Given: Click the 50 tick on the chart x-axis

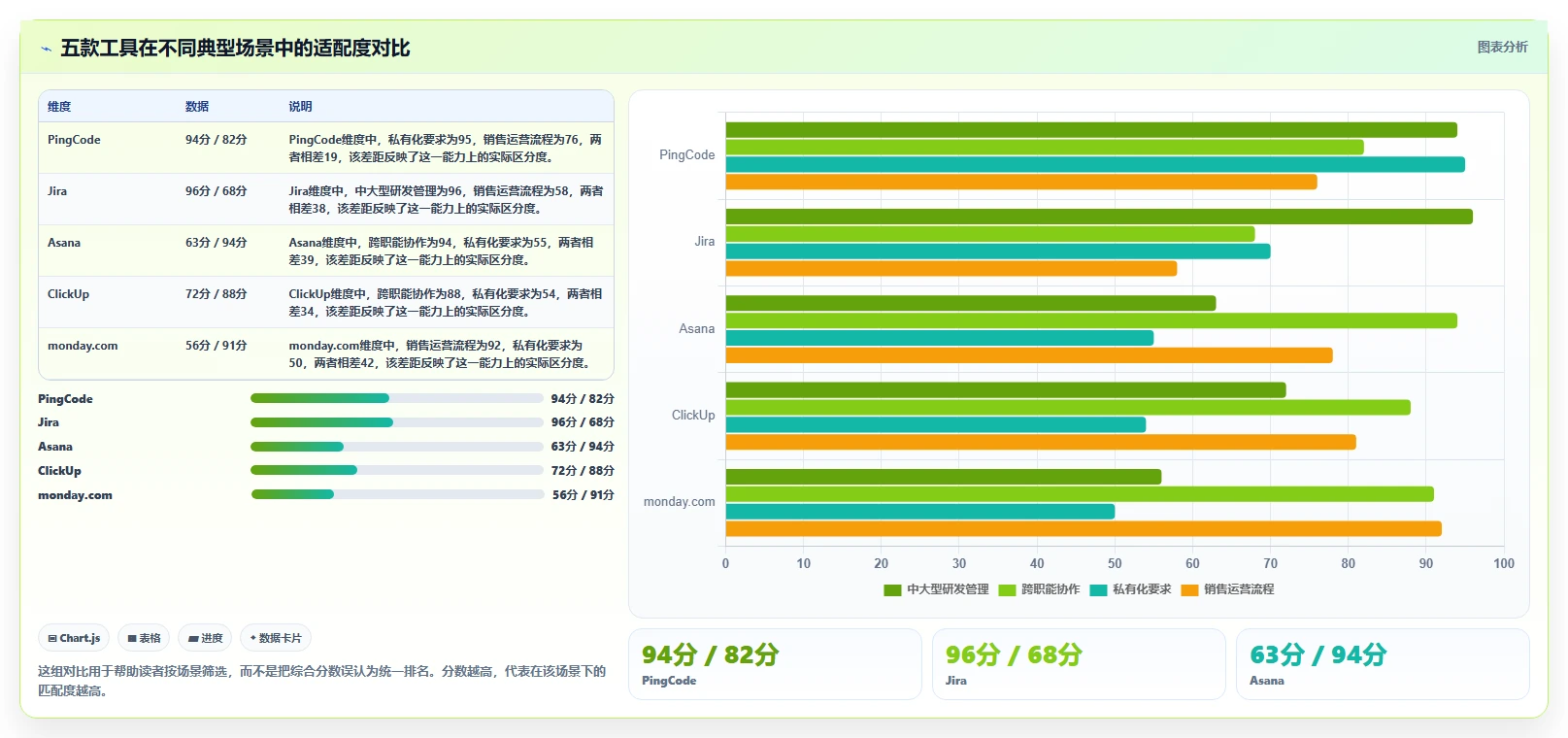Looking at the screenshot, I should [1115, 563].
